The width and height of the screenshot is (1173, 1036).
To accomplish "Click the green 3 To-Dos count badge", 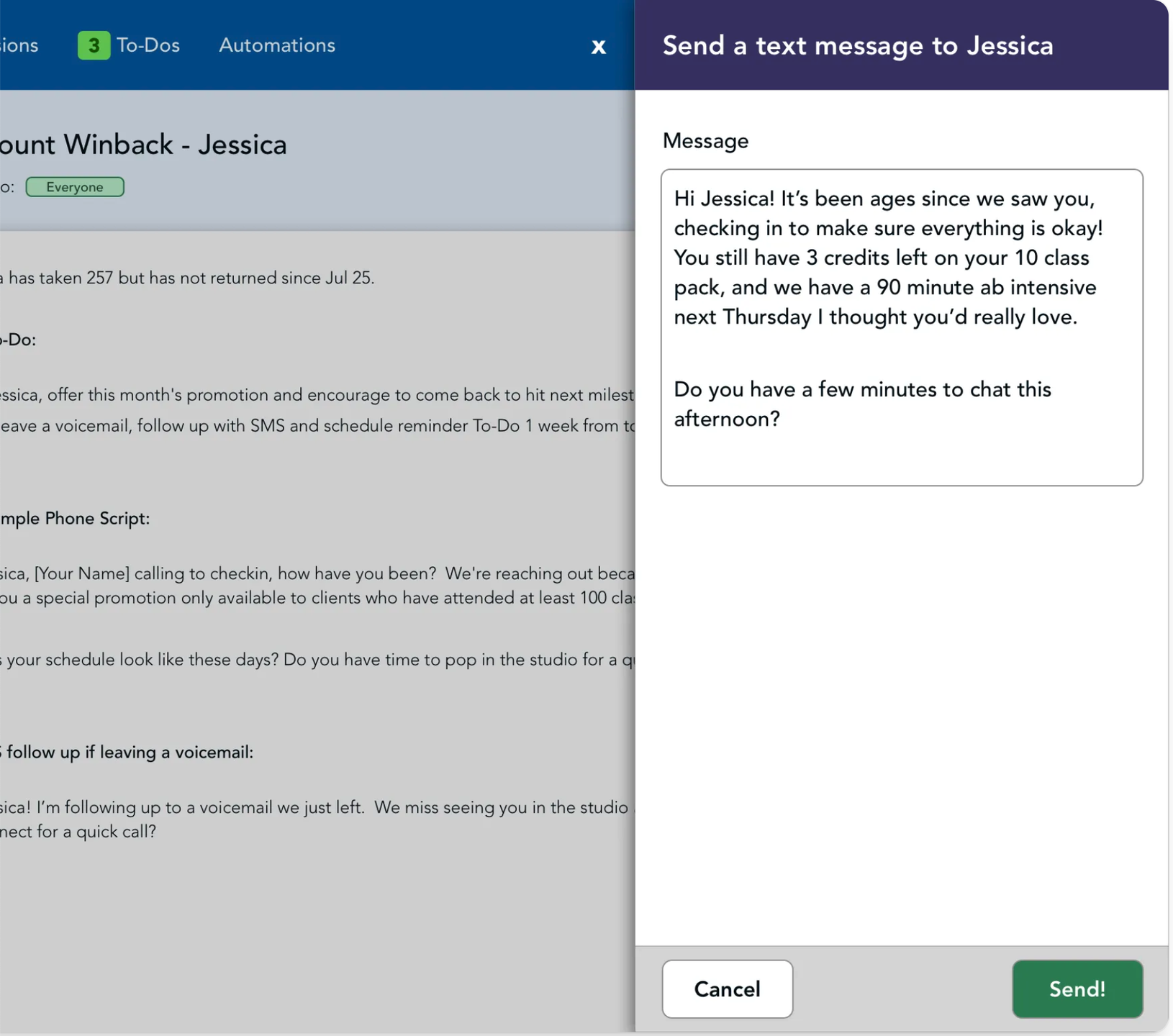I will click(x=94, y=45).
